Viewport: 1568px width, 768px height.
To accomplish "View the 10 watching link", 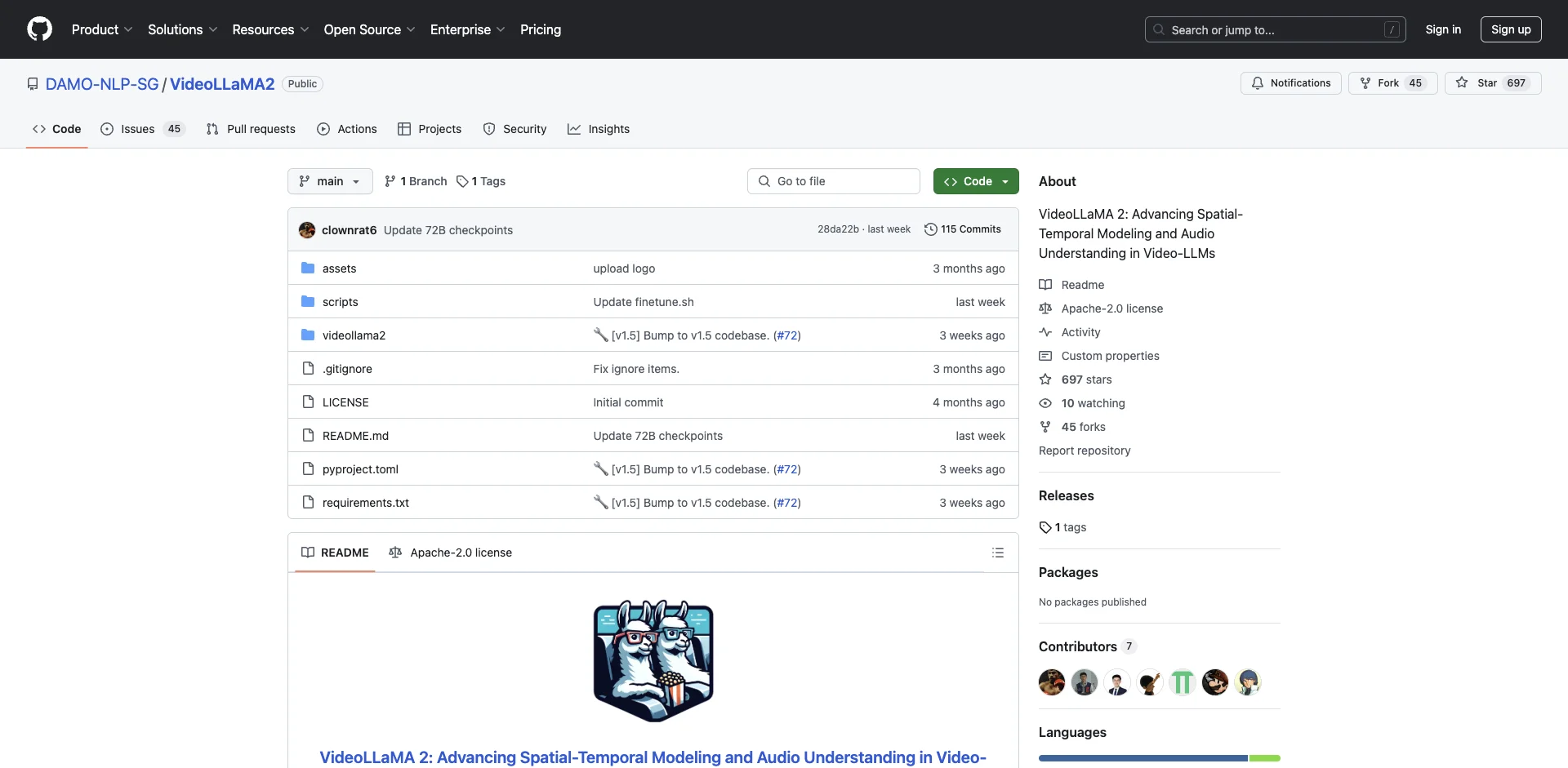I will (1082, 403).
